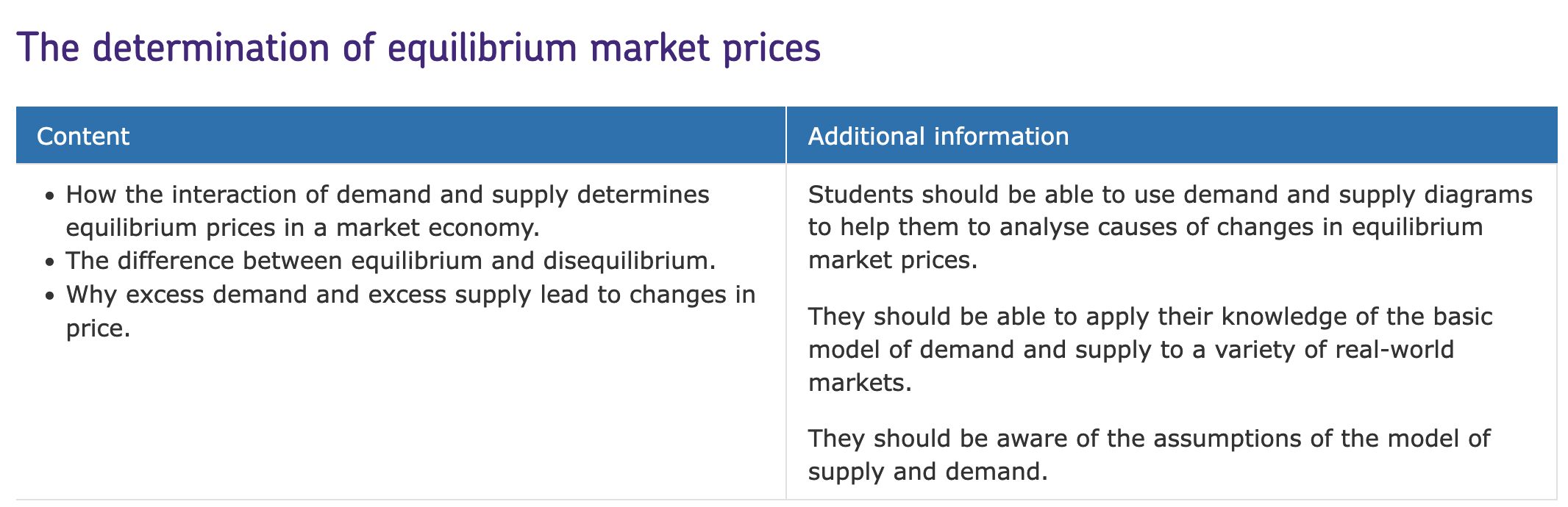Click the word 'price.' ending the third bullet

tap(98, 328)
